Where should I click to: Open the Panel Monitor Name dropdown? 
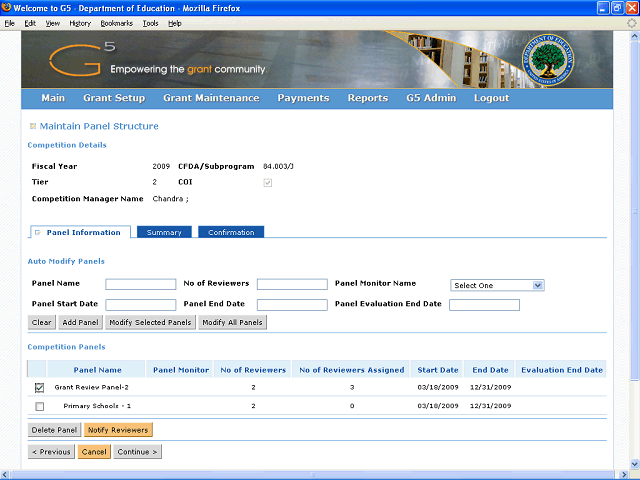[496, 285]
